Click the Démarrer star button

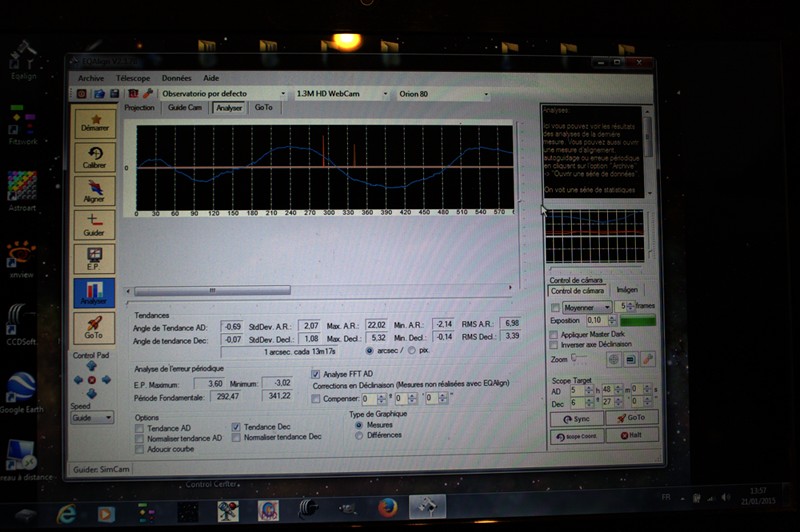(x=94, y=122)
